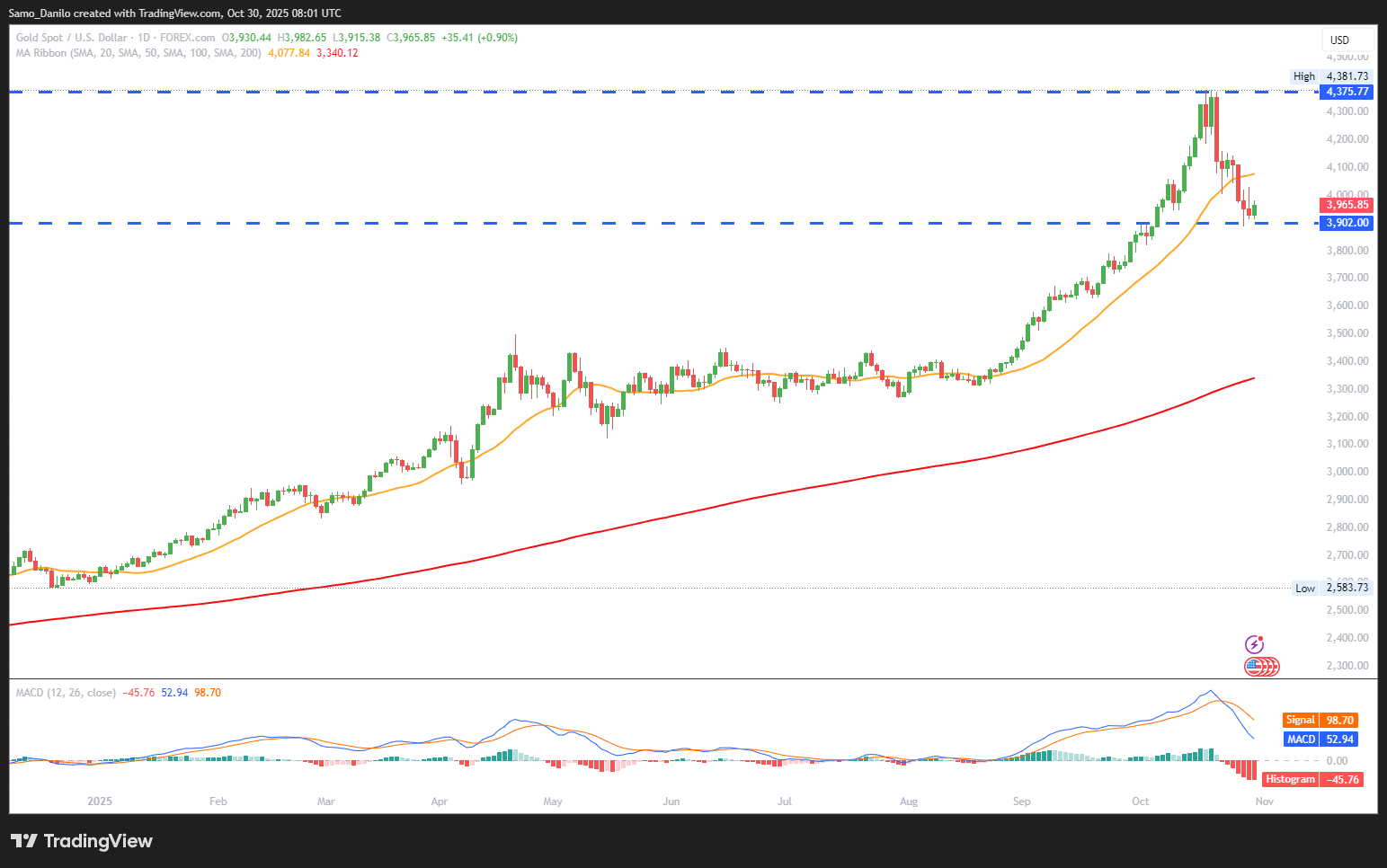Click the orange Signal 98.70 label
This screenshot has height=868, width=1387.
pos(1319,720)
